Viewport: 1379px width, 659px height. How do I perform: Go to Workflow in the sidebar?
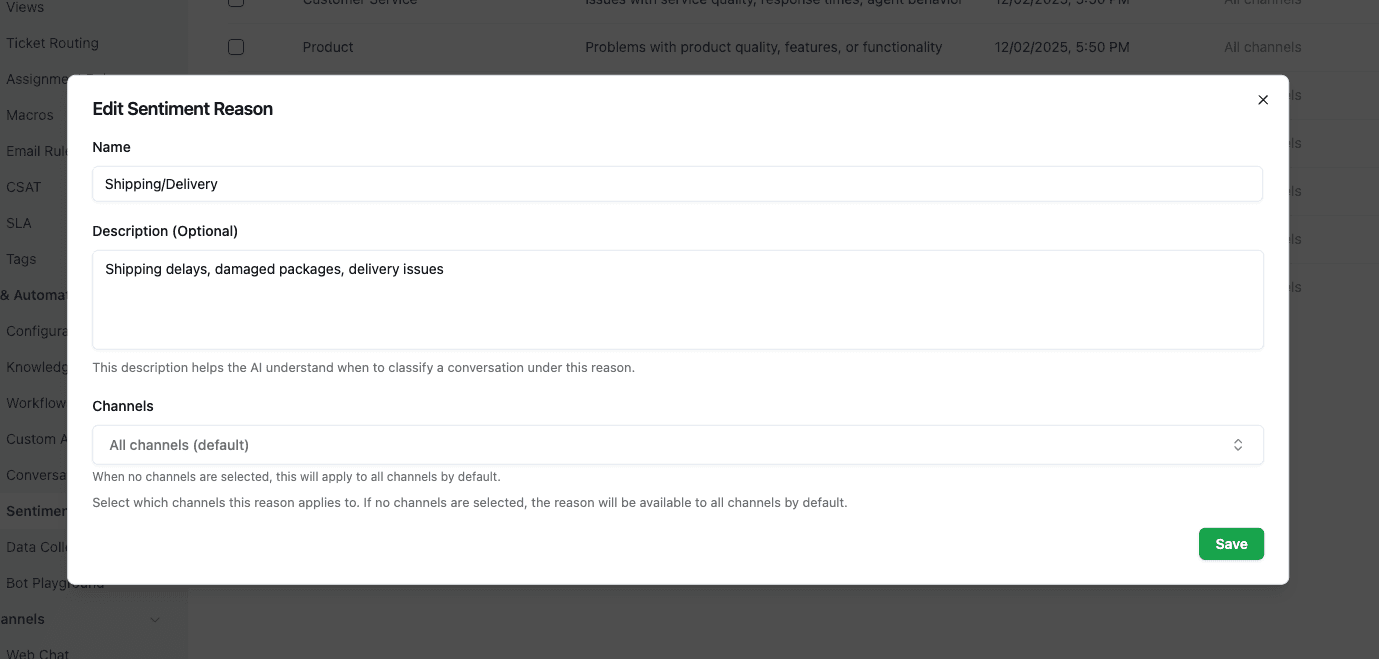pyautogui.click(x=36, y=403)
